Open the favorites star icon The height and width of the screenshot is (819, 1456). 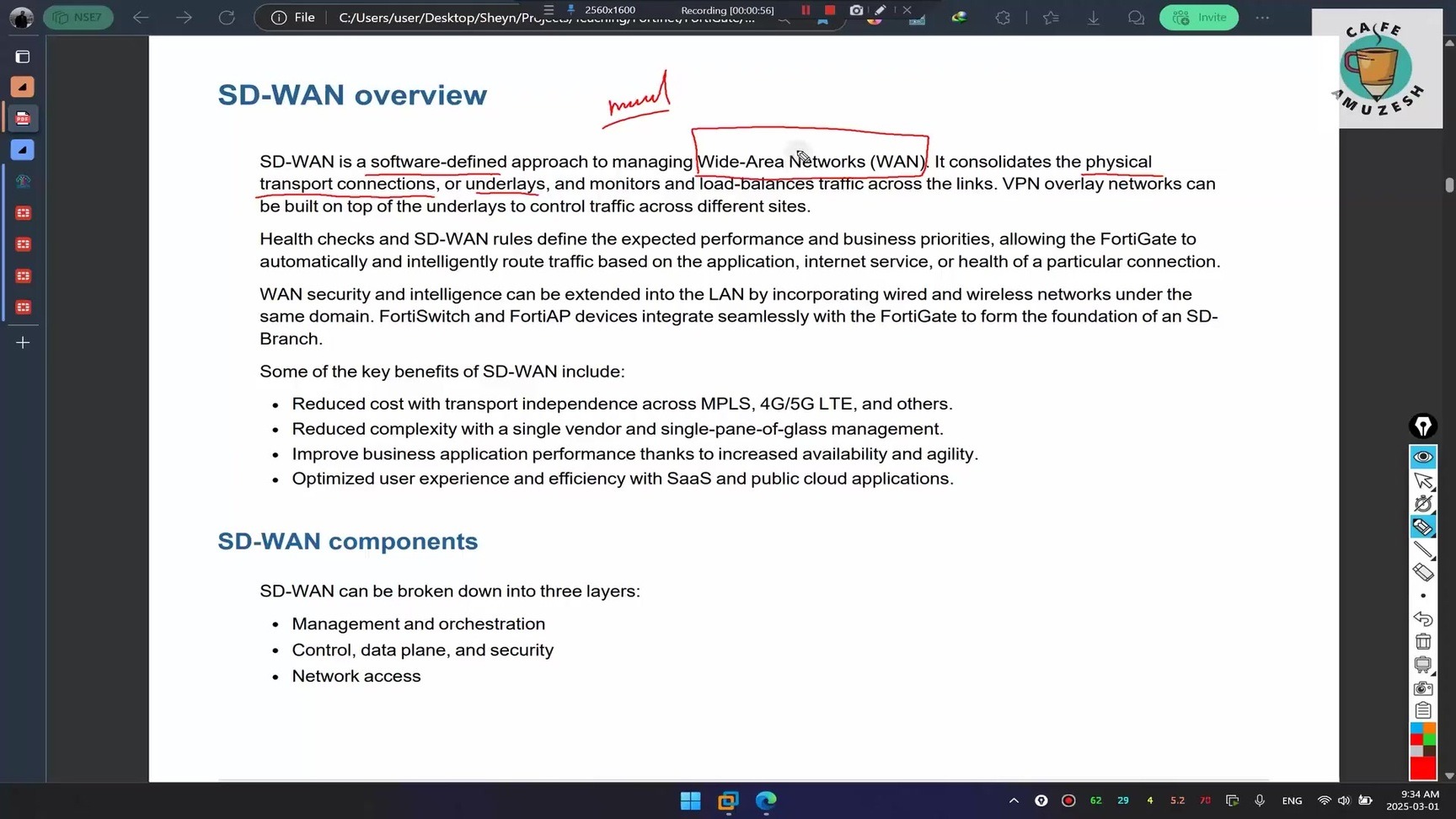[x=1051, y=17]
